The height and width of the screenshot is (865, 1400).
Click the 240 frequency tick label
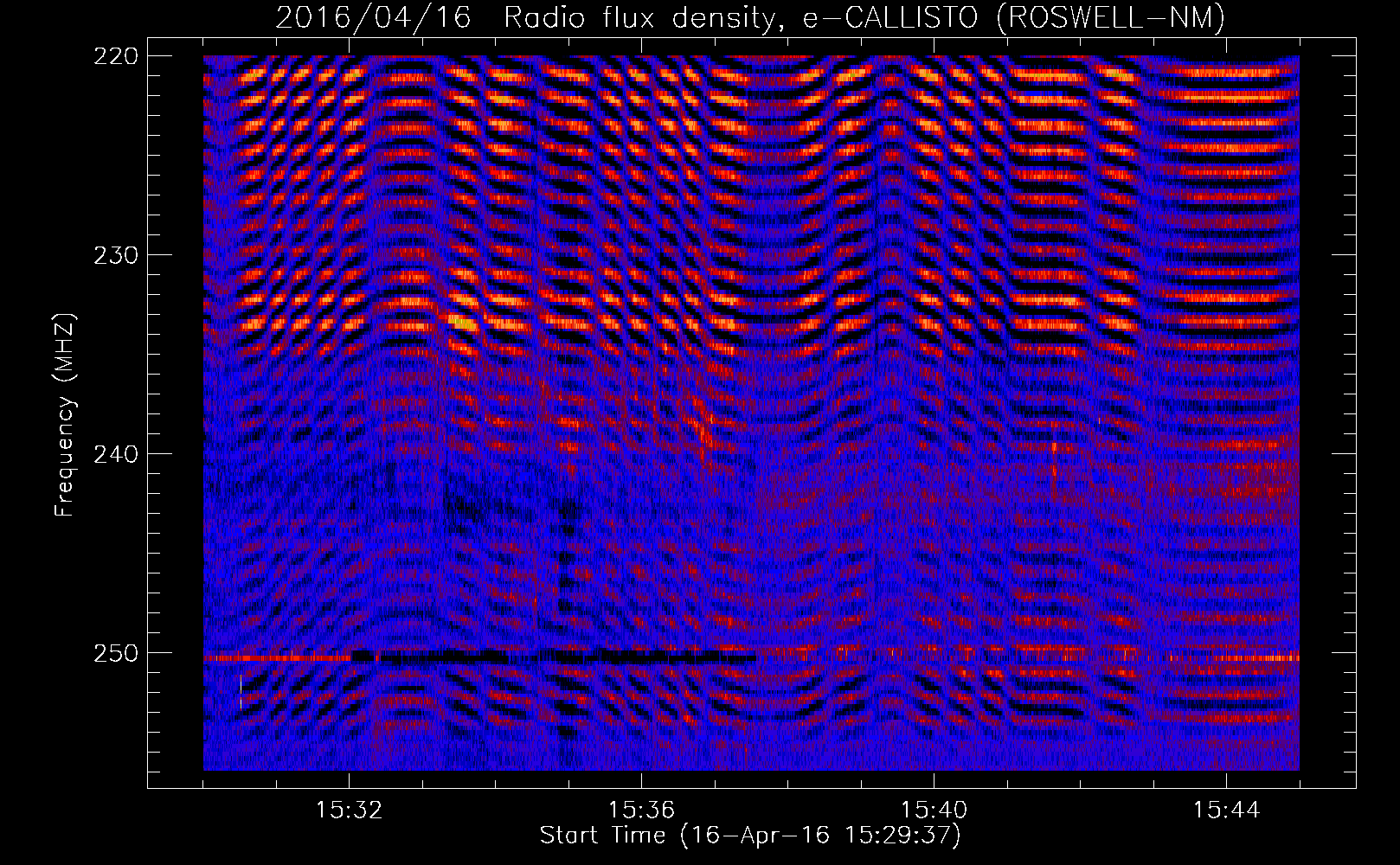115,454
